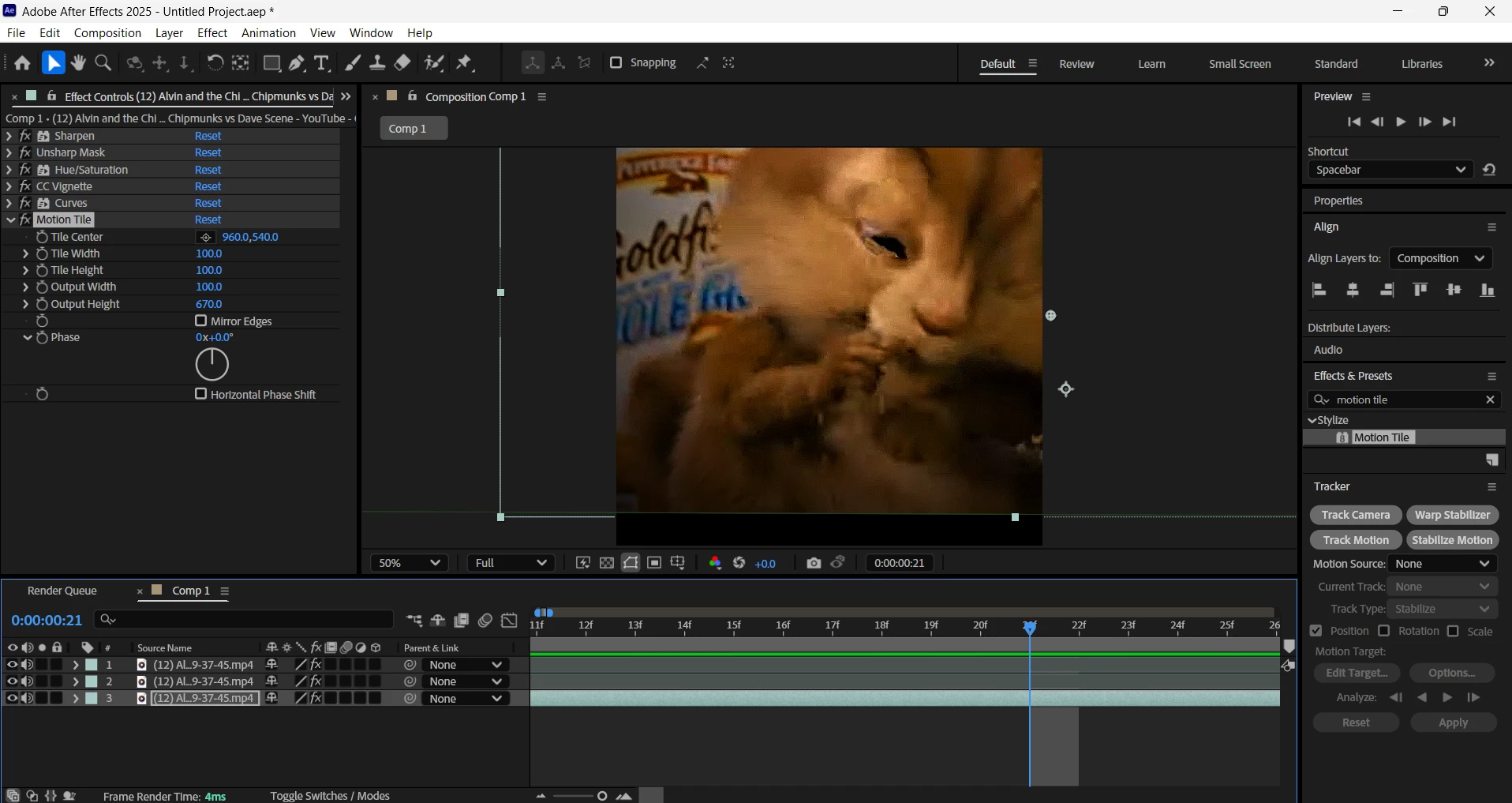Enable the Snapping checkbox

616,62
